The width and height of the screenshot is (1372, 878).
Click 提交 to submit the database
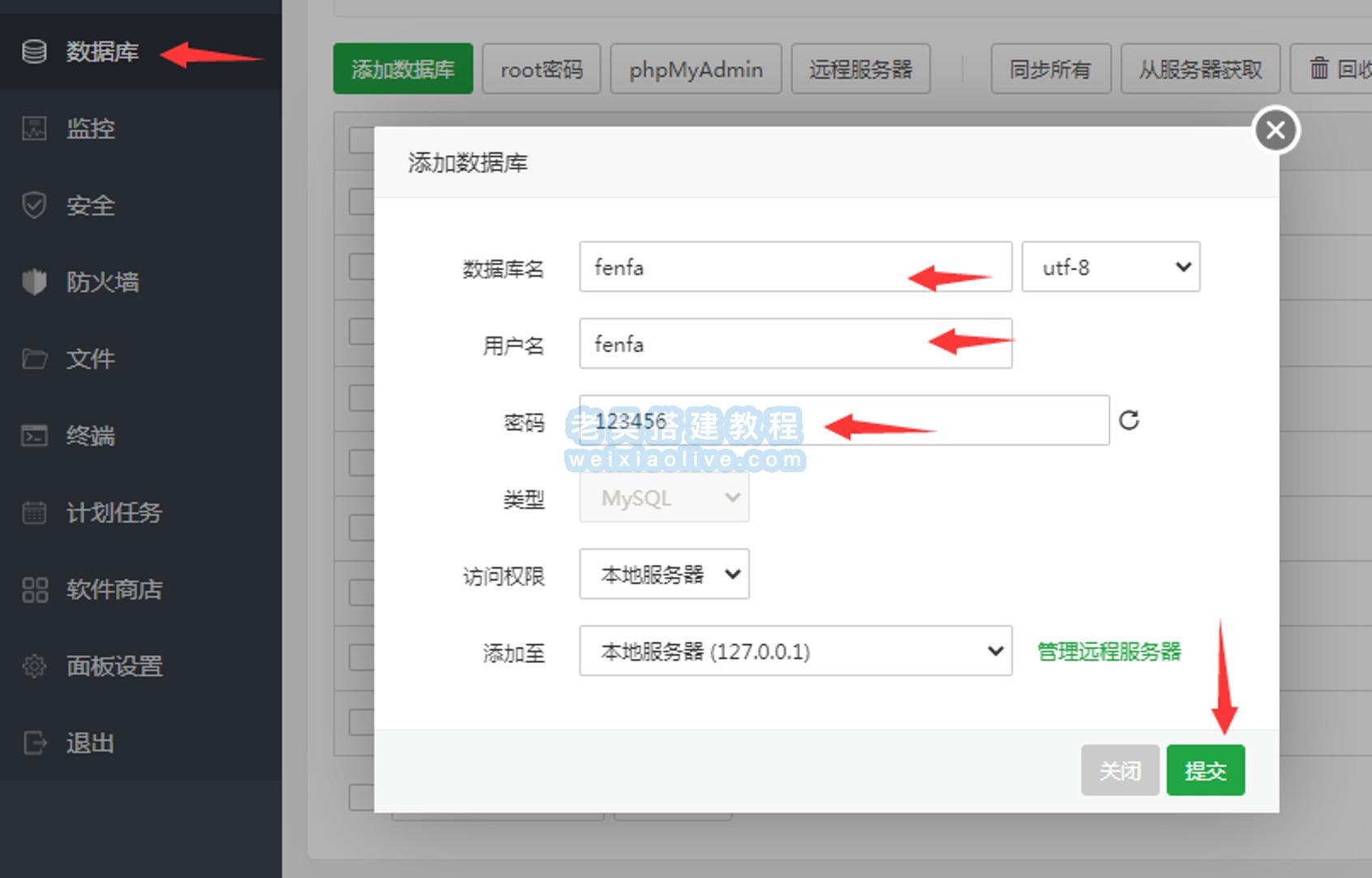1206,770
